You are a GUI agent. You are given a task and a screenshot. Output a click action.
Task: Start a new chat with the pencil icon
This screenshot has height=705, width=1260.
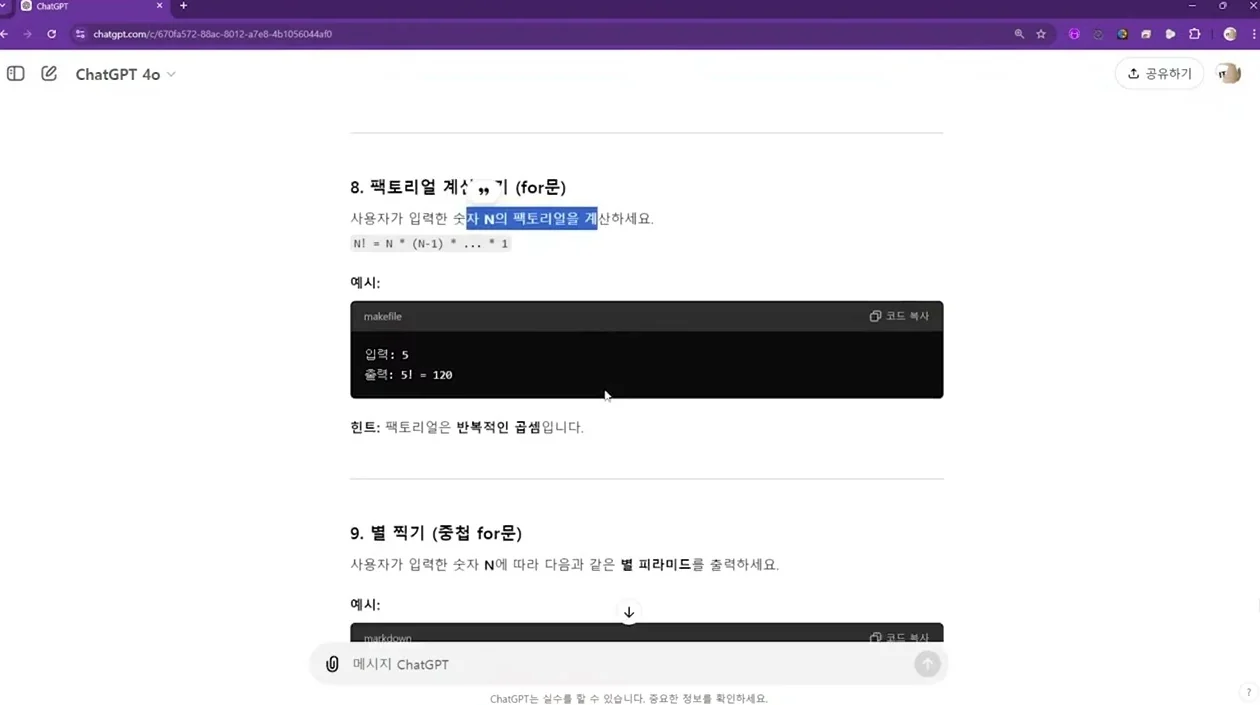[x=49, y=74]
